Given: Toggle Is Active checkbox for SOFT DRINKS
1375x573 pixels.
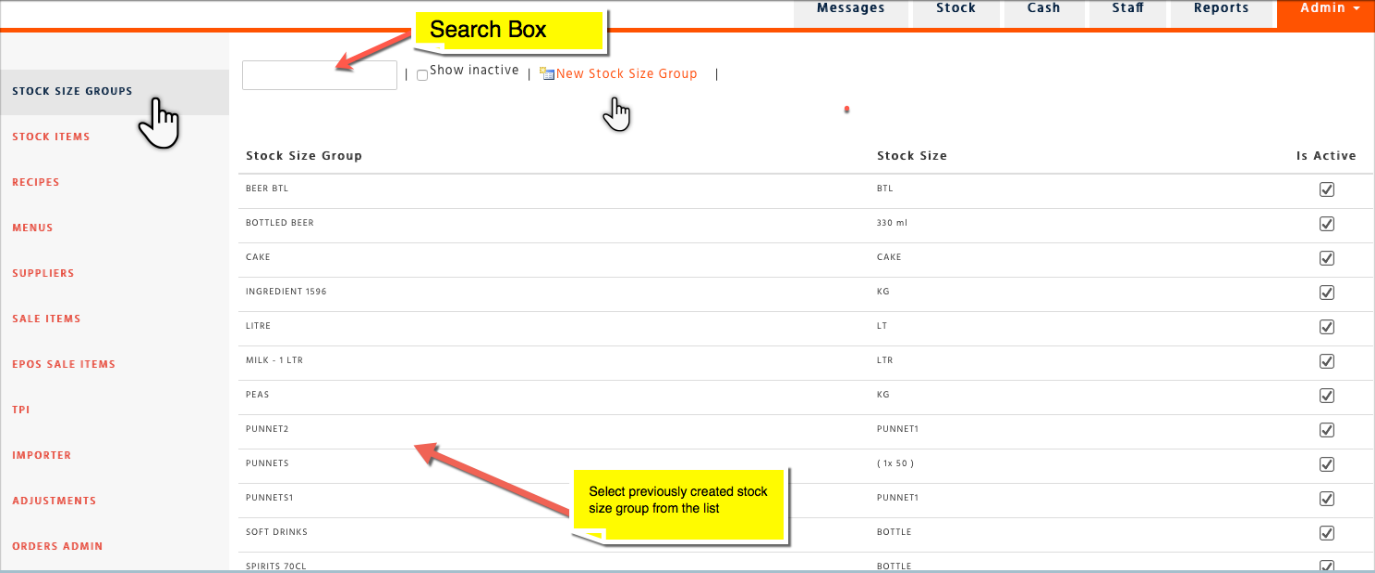Looking at the screenshot, I should click(x=1327, y=533).
